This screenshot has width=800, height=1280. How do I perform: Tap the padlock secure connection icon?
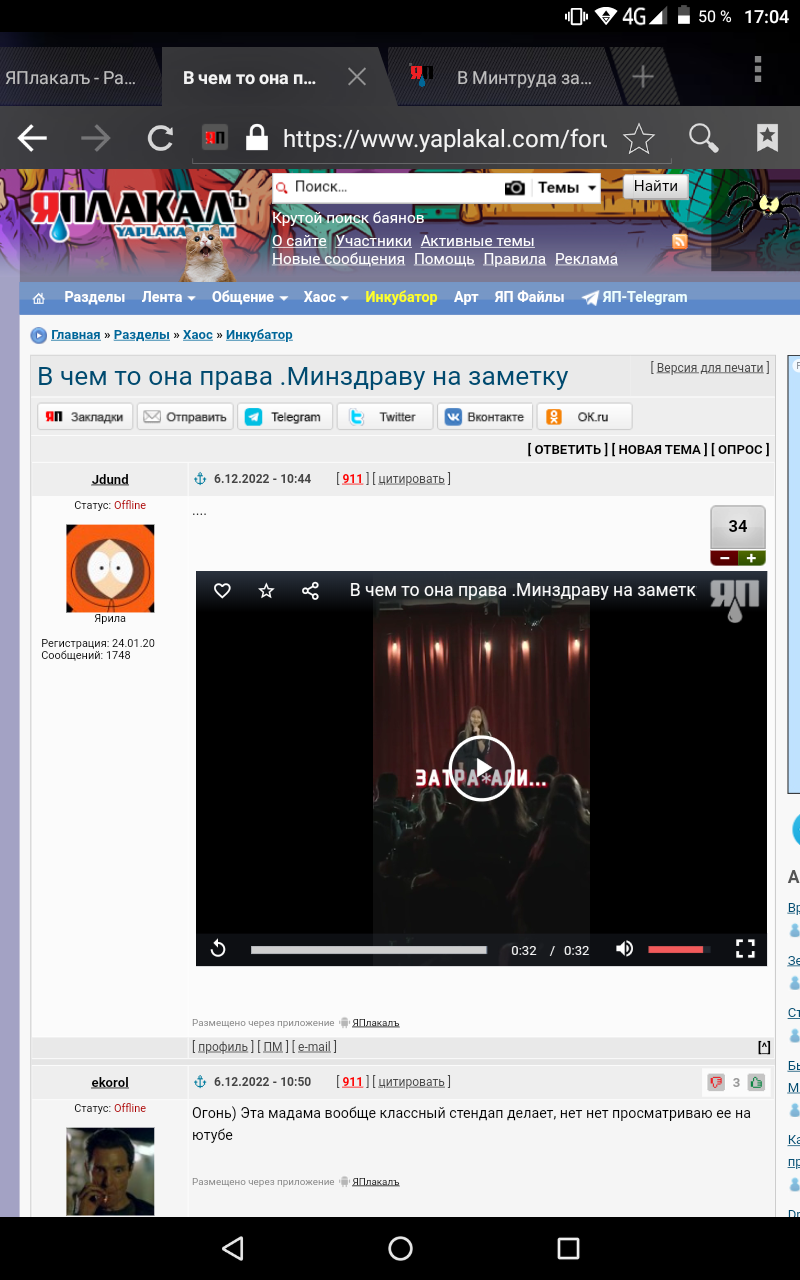(x=257, y=138)
